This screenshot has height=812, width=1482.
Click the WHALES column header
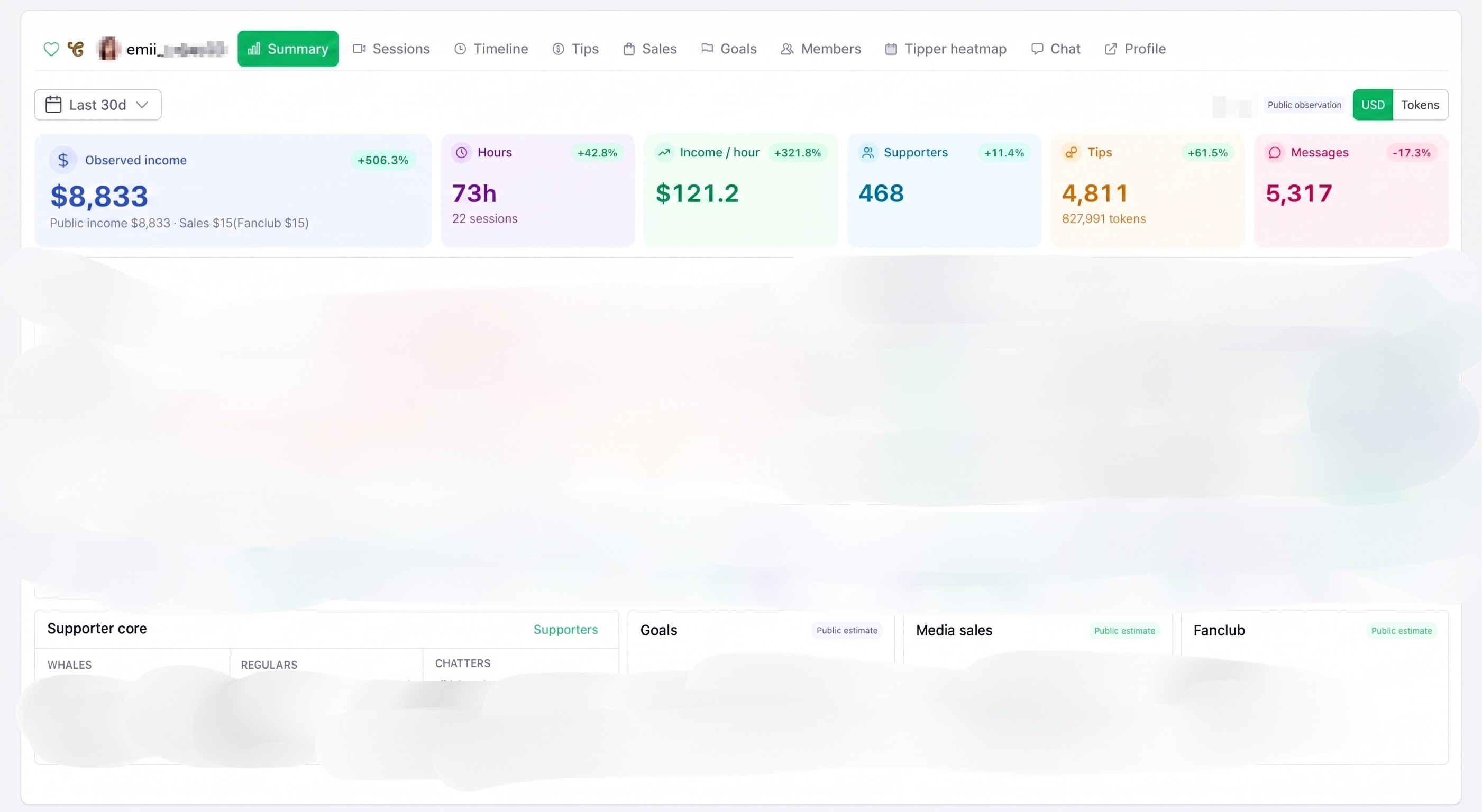(x=70, y=665)
